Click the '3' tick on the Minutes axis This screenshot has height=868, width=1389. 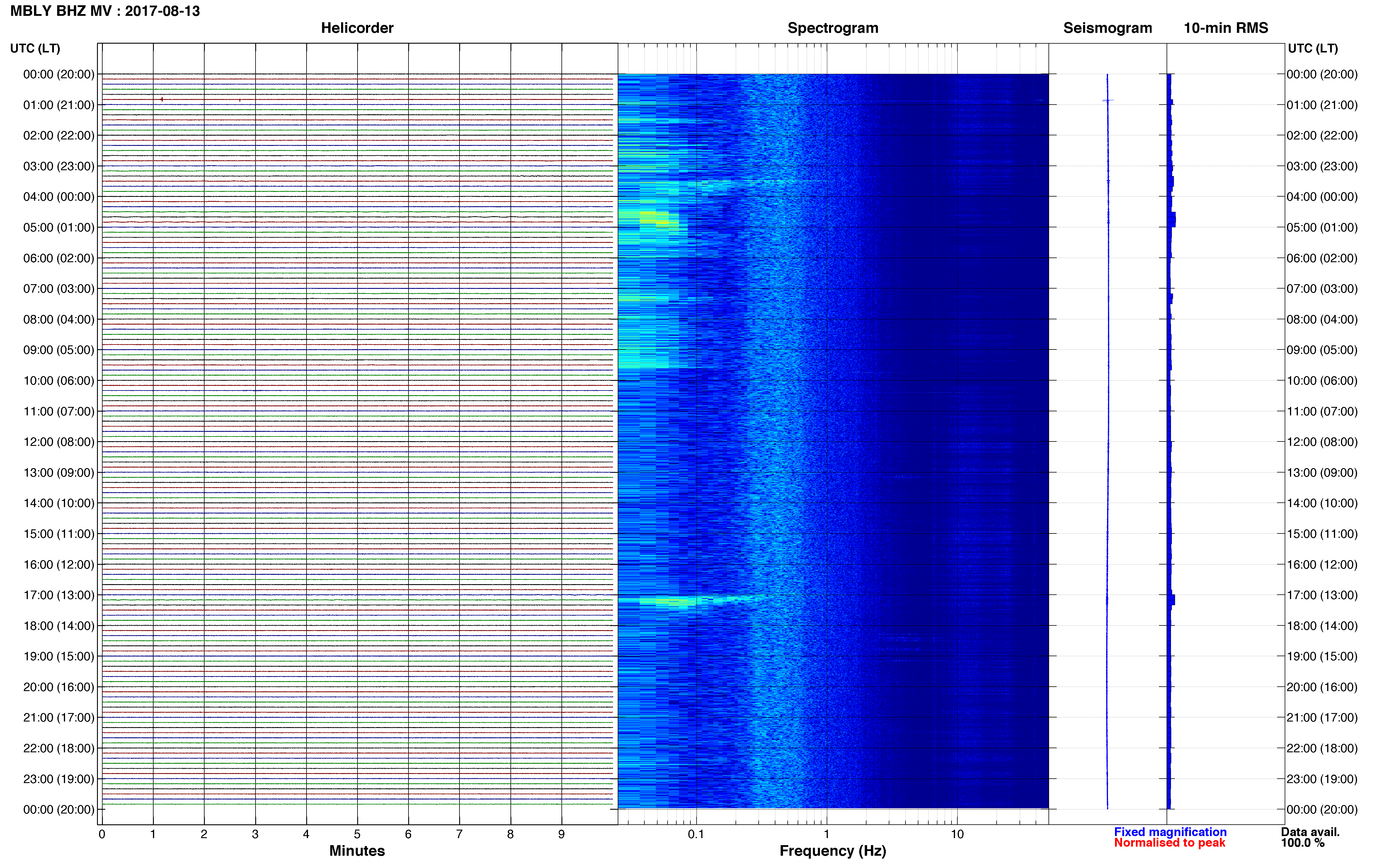click(255, 835)
